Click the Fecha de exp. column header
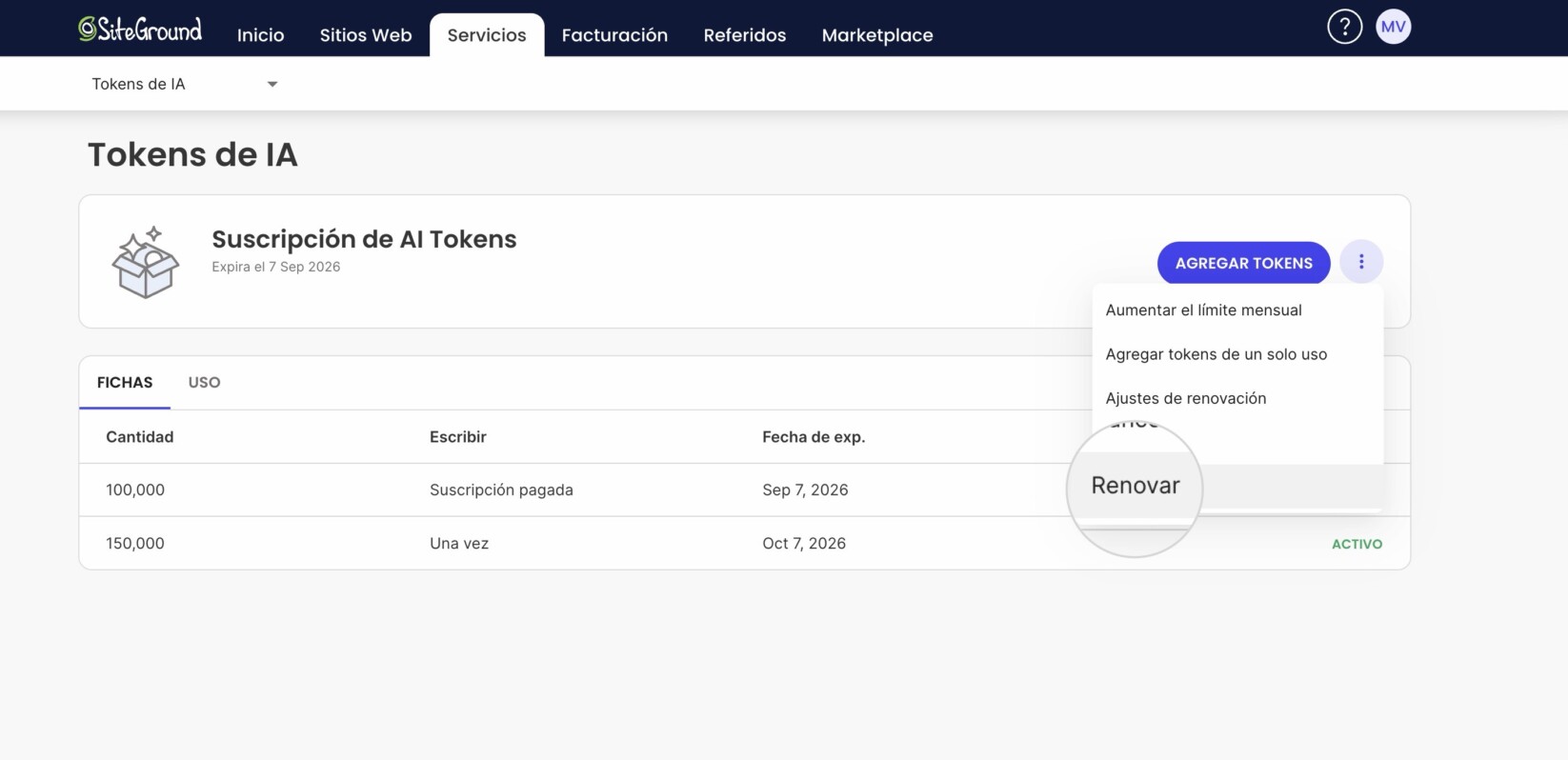The height and width of the screenshot is (760, 1568). pyautogui.click(x=814, y=437)
